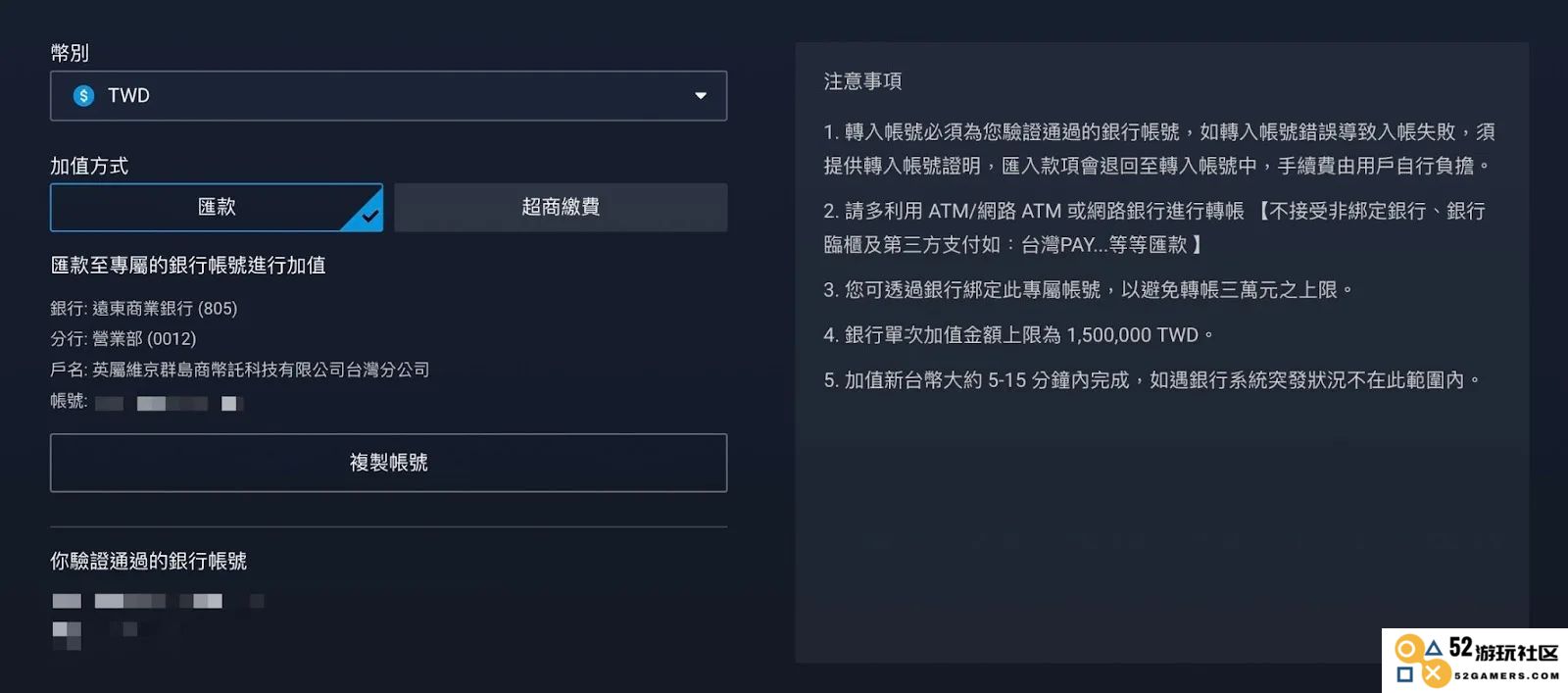The width and height of the screenshot is (1568, 693).
Task: Open the TWD currency dropdown
Action: (x=388, y=95)
